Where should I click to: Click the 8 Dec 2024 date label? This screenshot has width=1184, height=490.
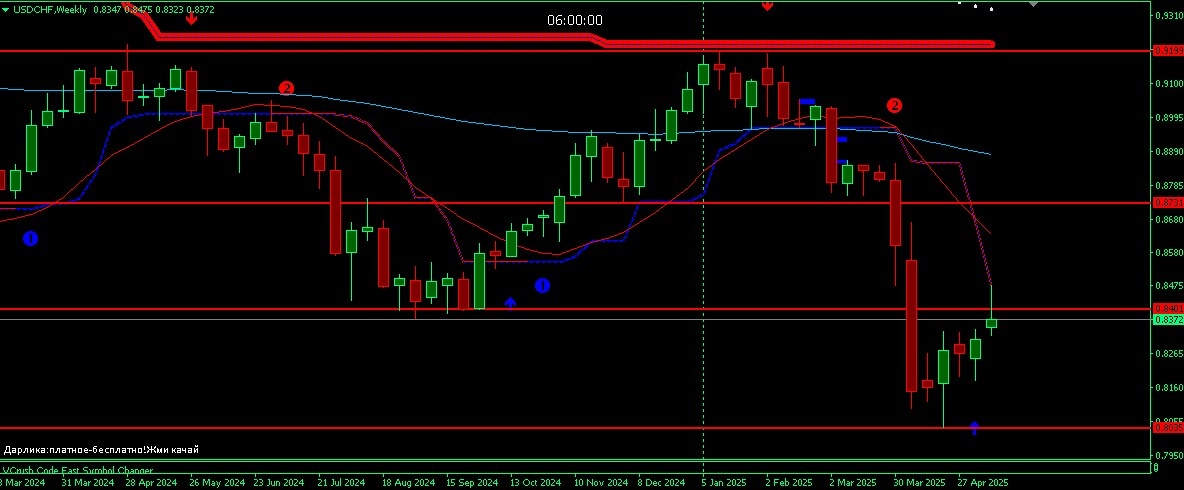coord(661,482)
